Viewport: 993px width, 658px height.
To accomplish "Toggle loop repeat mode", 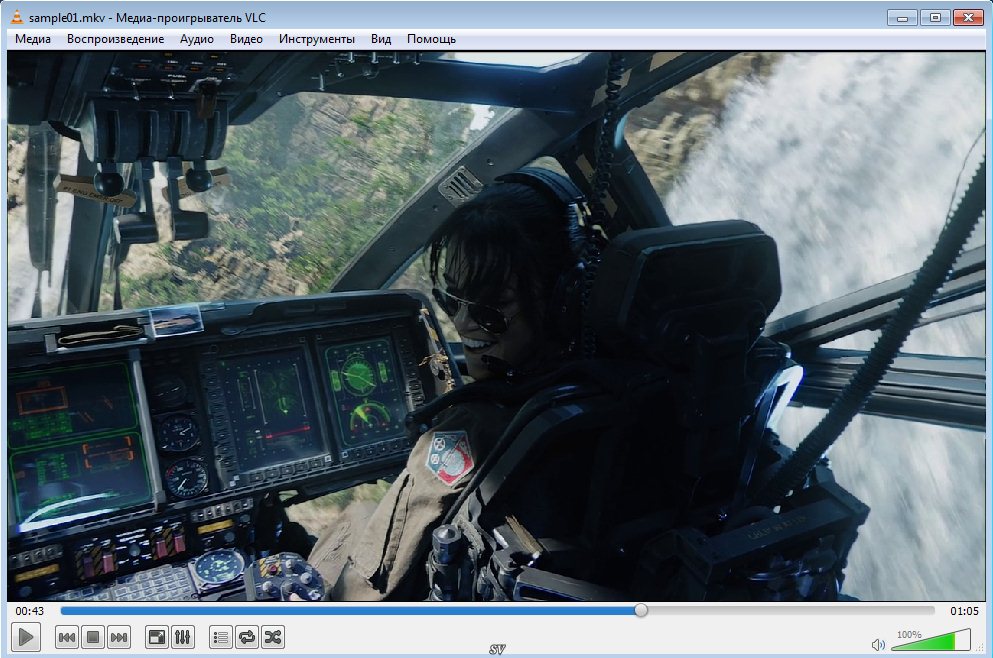I will 247,637.
